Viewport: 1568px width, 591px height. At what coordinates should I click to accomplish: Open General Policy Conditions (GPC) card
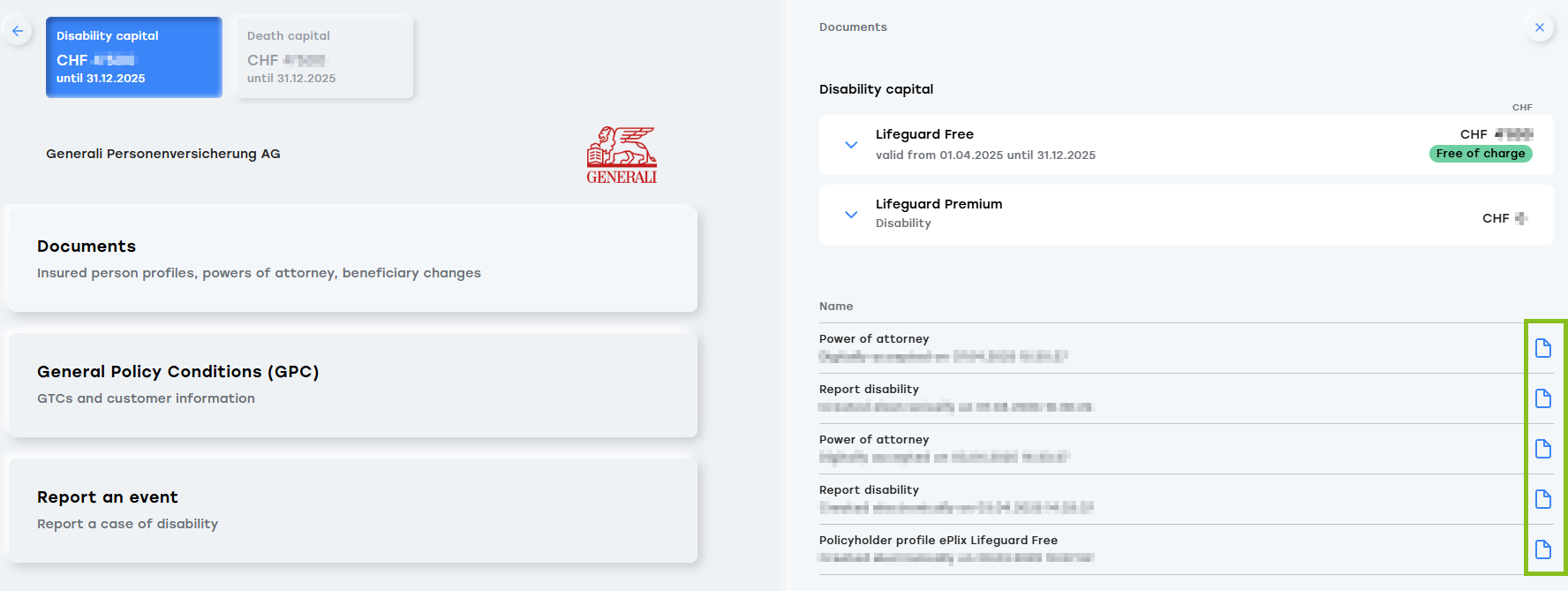pos(353,384)
